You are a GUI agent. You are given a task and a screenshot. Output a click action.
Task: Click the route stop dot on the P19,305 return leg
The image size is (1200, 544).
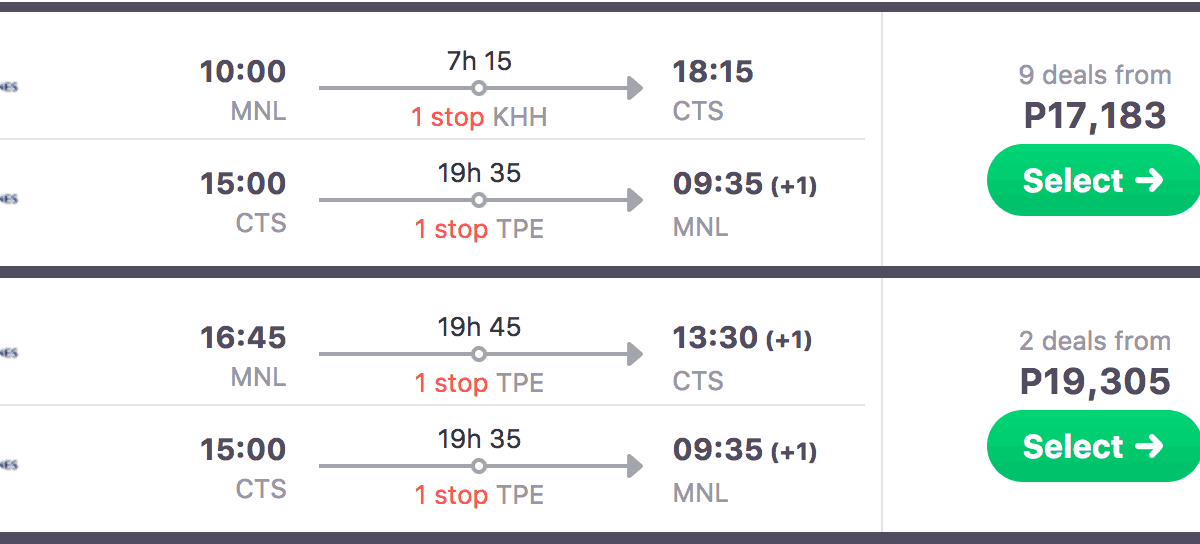[479, 466]
